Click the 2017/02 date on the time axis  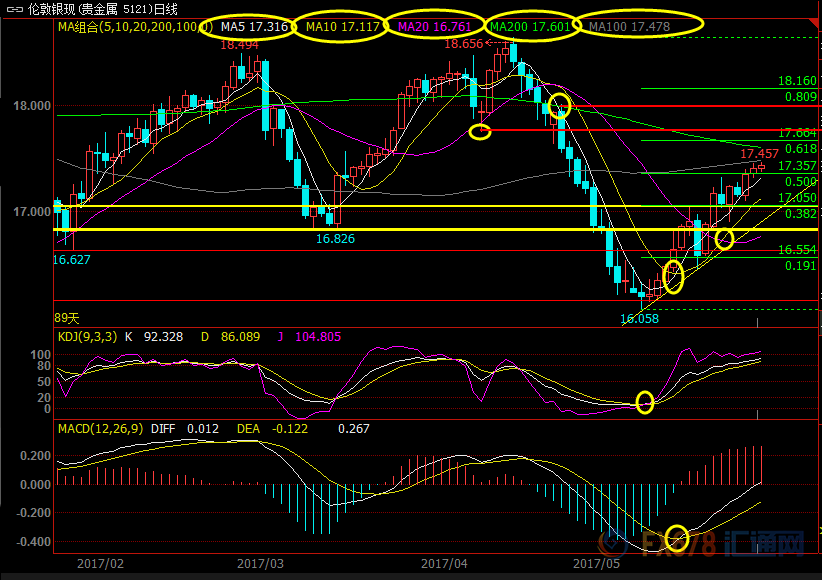[x=100, y=564]
